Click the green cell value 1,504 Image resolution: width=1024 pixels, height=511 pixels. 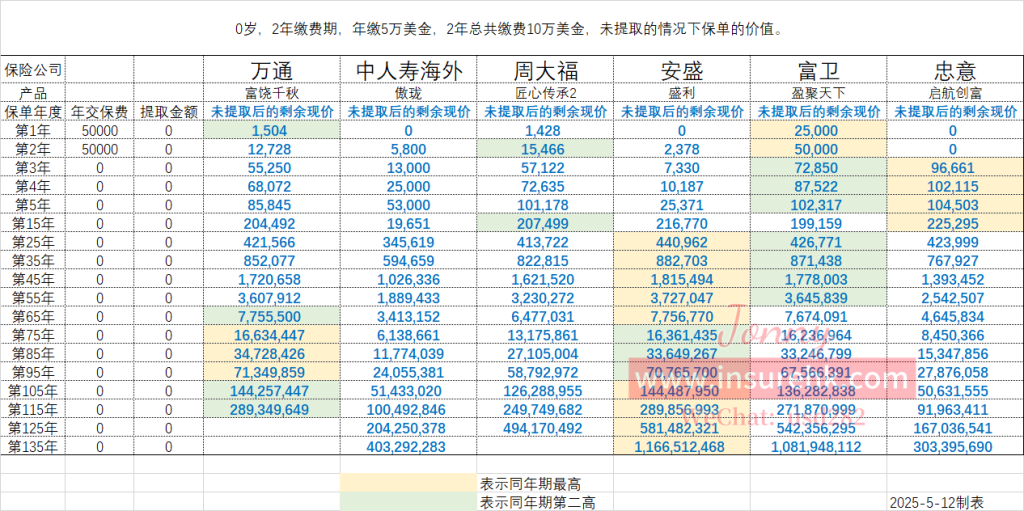272,131
